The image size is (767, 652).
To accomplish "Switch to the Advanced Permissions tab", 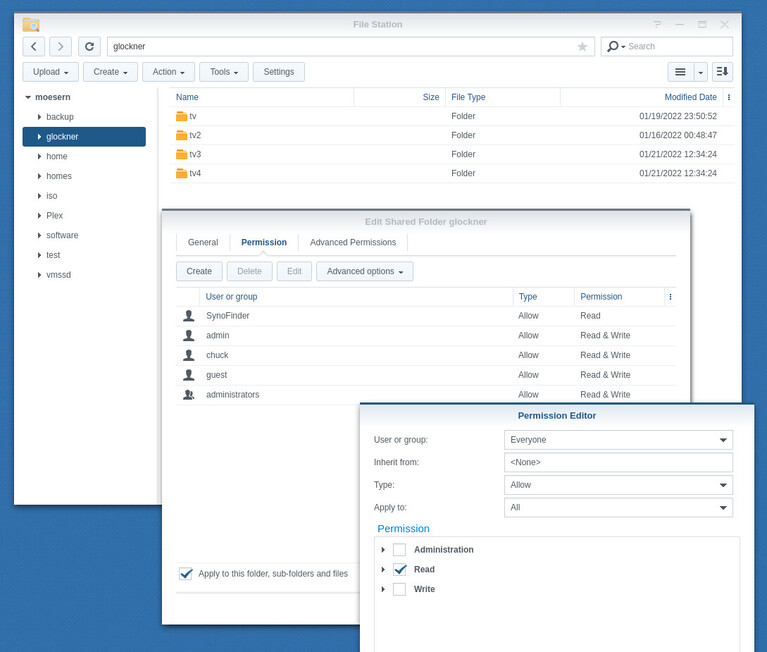I will pos(353,243).
